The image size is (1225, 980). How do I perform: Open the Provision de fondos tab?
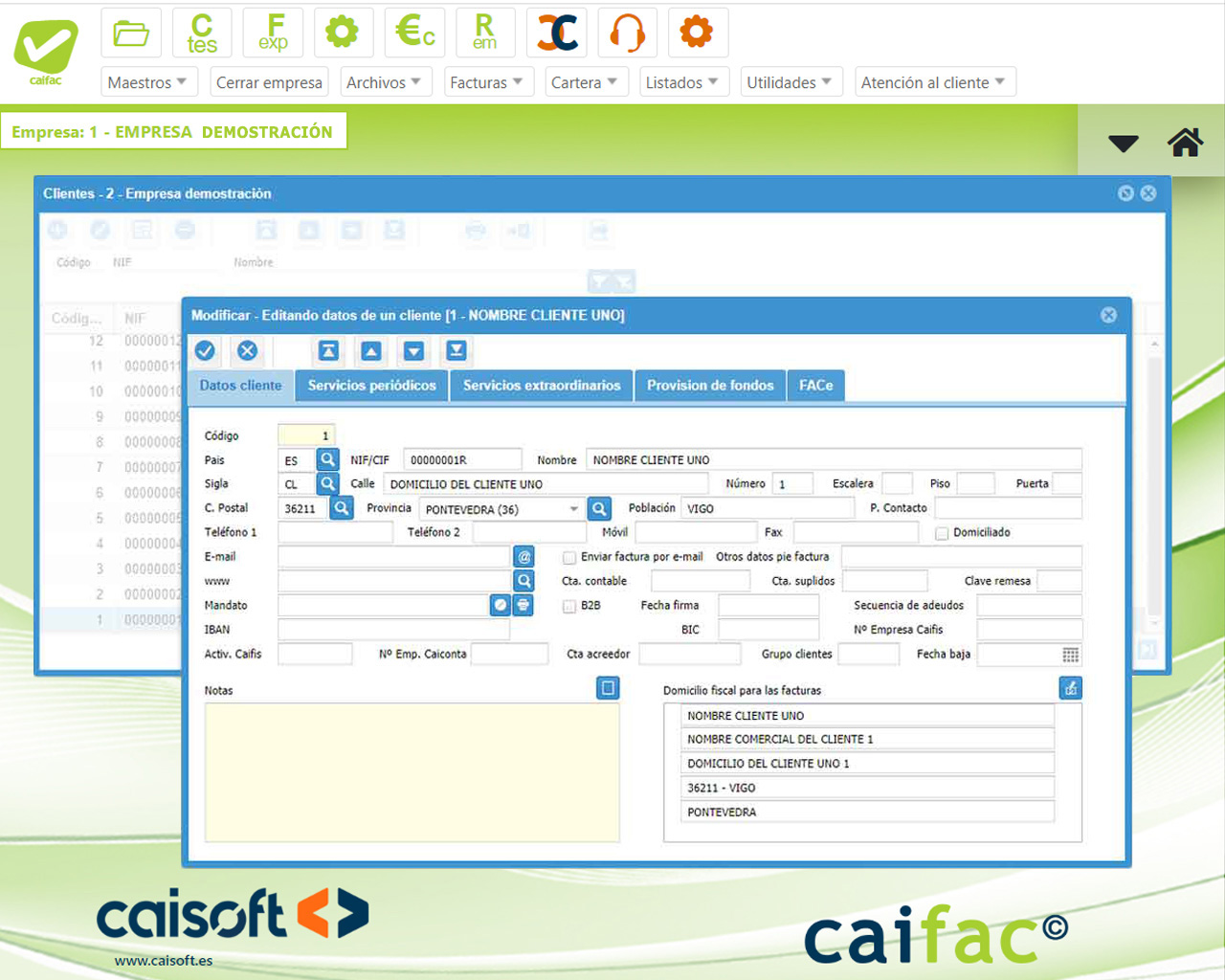pyautogui.click(x=709, y=386)
